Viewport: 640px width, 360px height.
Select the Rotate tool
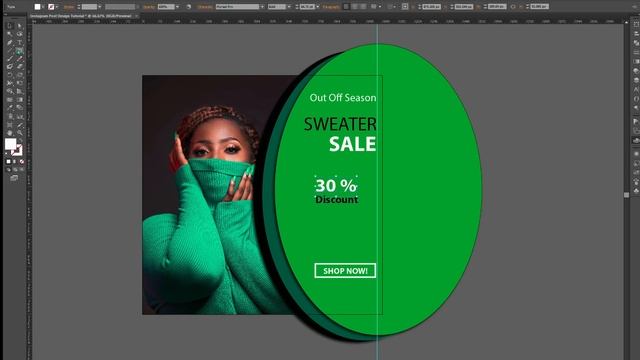[x=9, y=75]
